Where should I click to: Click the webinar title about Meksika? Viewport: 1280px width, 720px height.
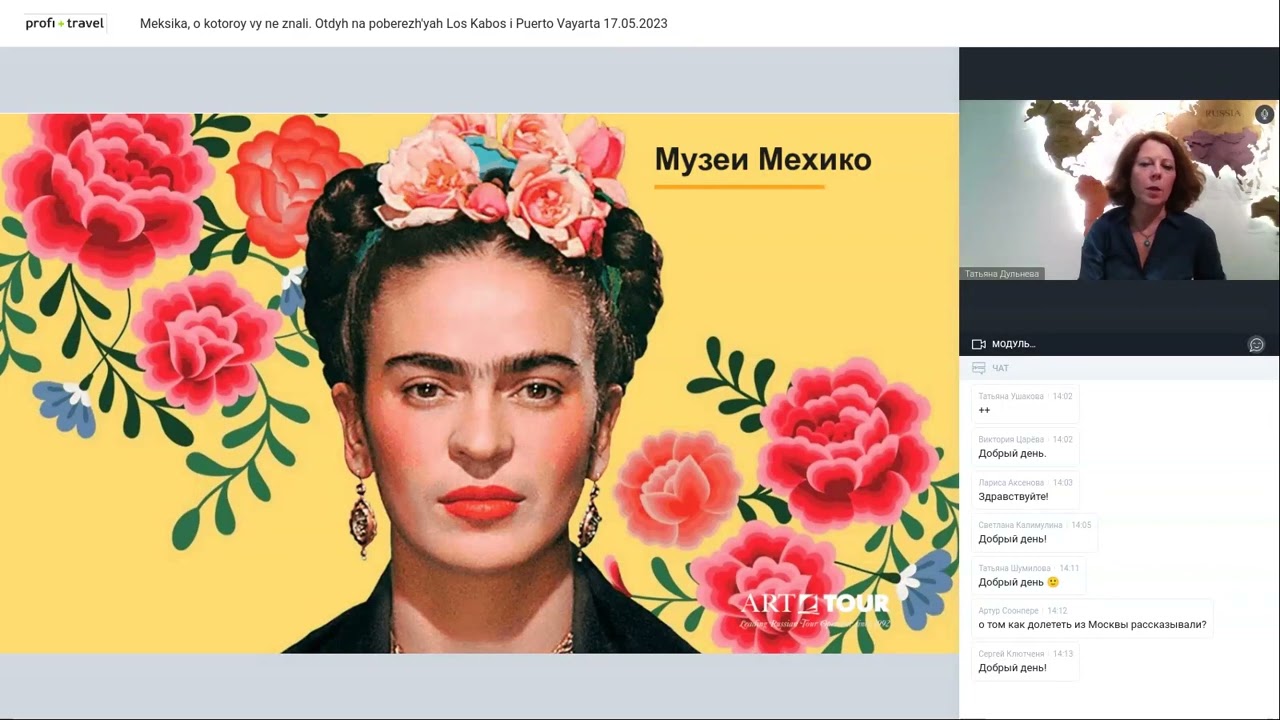pos(404,23)
